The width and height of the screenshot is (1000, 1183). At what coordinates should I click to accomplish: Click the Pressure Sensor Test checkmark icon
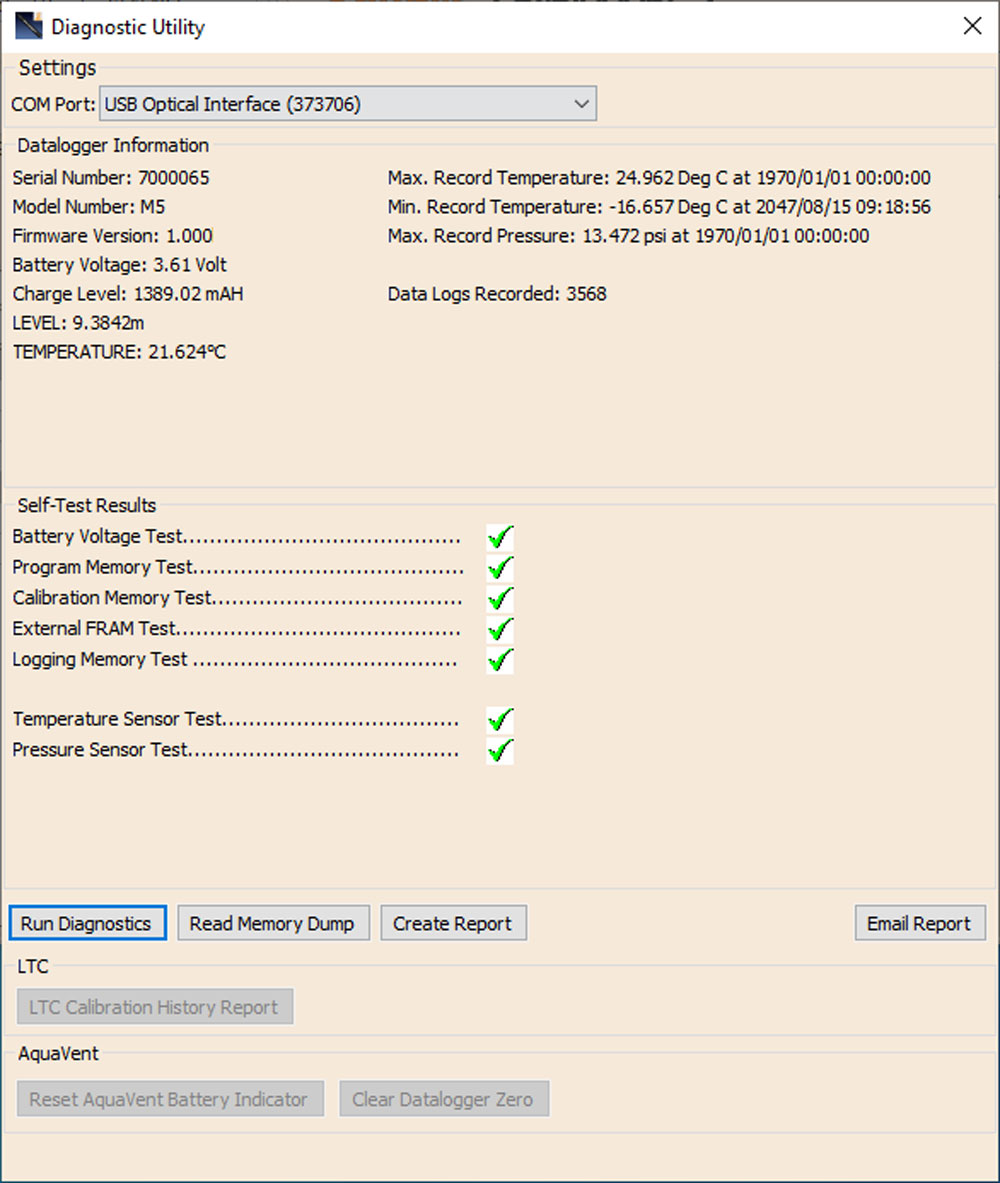point(499,750)
